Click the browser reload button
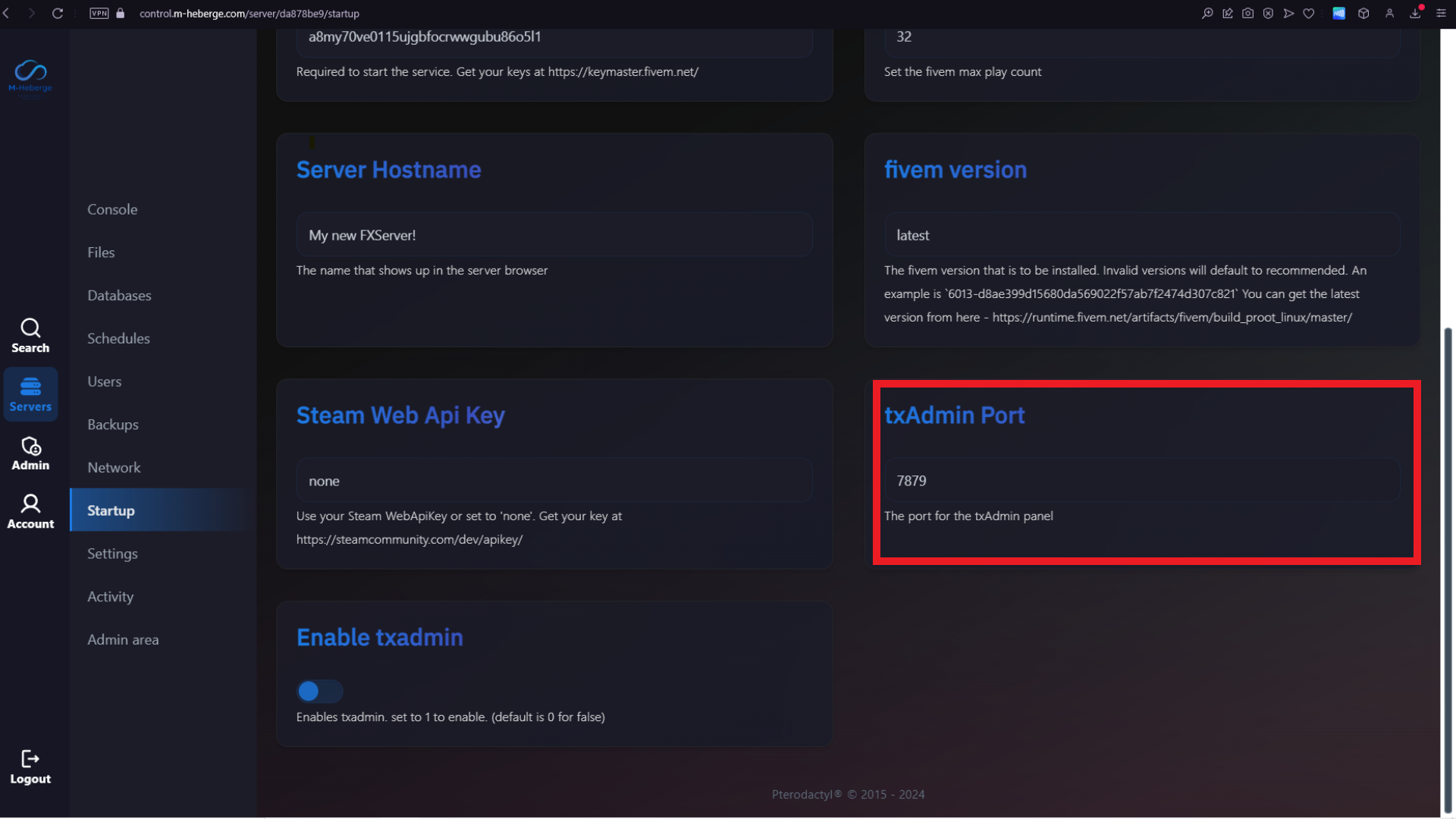This screenshot has width=1456, height=819. pyautogui.click(x=58, y=14)
